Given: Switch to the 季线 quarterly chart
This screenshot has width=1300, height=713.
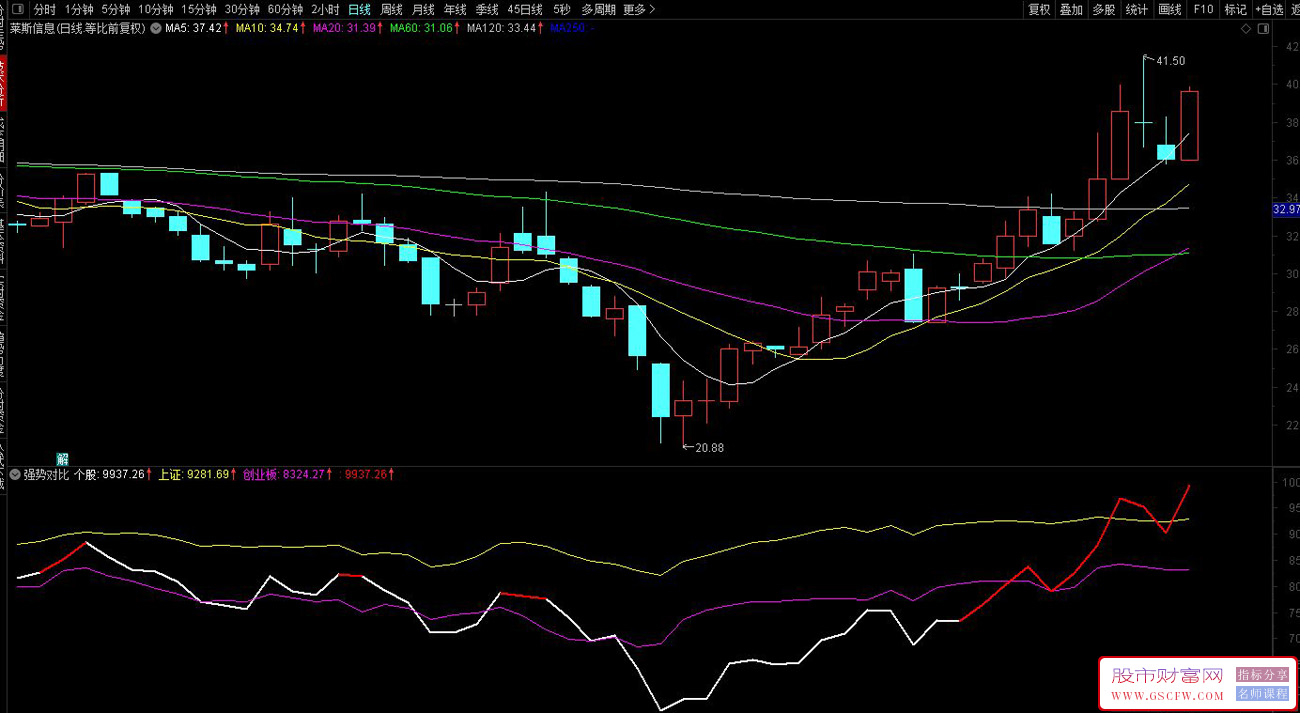Looking at the screenshot, I should tap(487, 9).
